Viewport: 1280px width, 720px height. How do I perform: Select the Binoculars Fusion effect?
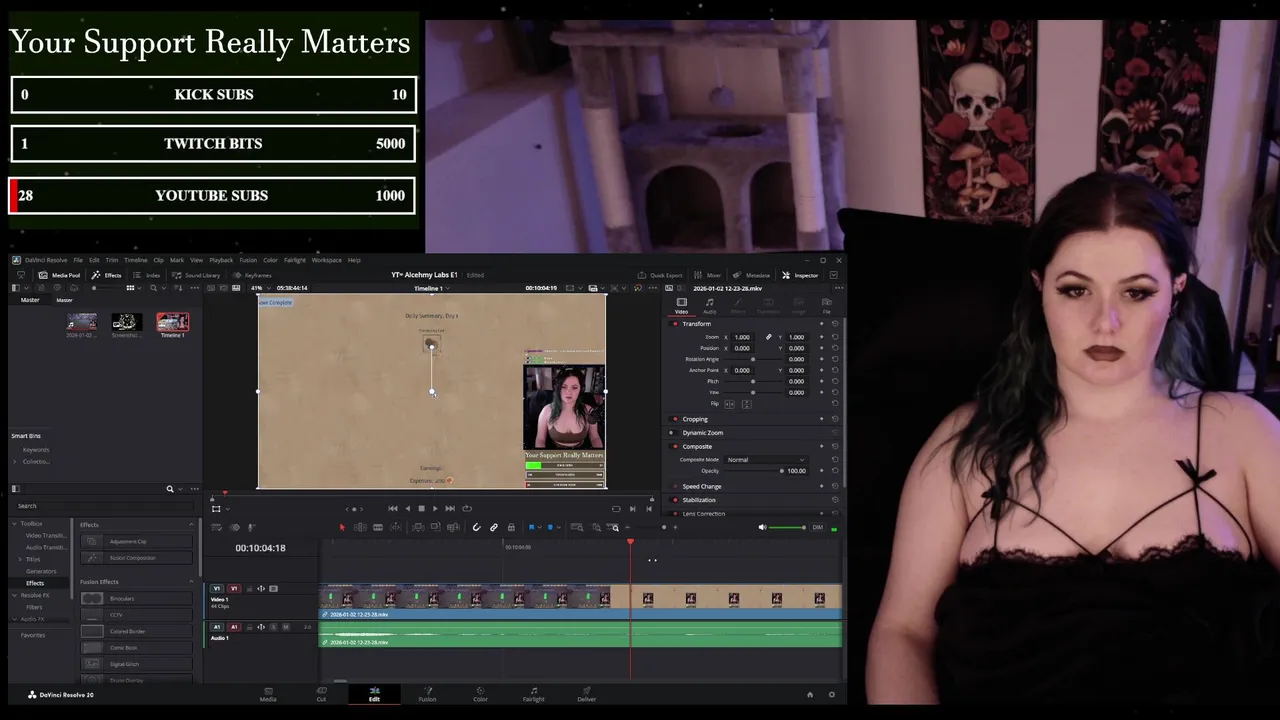point(136,599)
